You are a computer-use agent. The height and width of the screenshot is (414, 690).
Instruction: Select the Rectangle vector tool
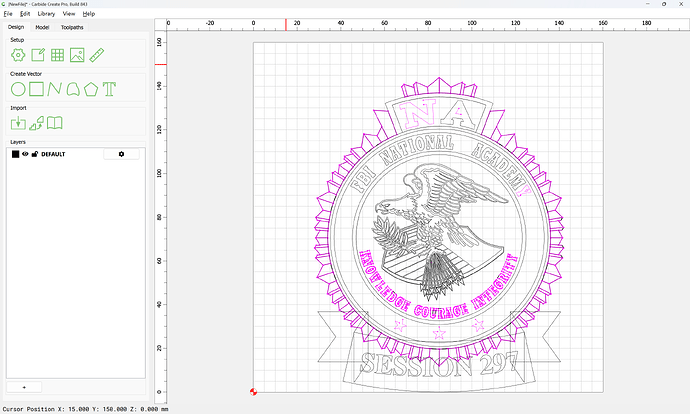[x=36, y=89]
